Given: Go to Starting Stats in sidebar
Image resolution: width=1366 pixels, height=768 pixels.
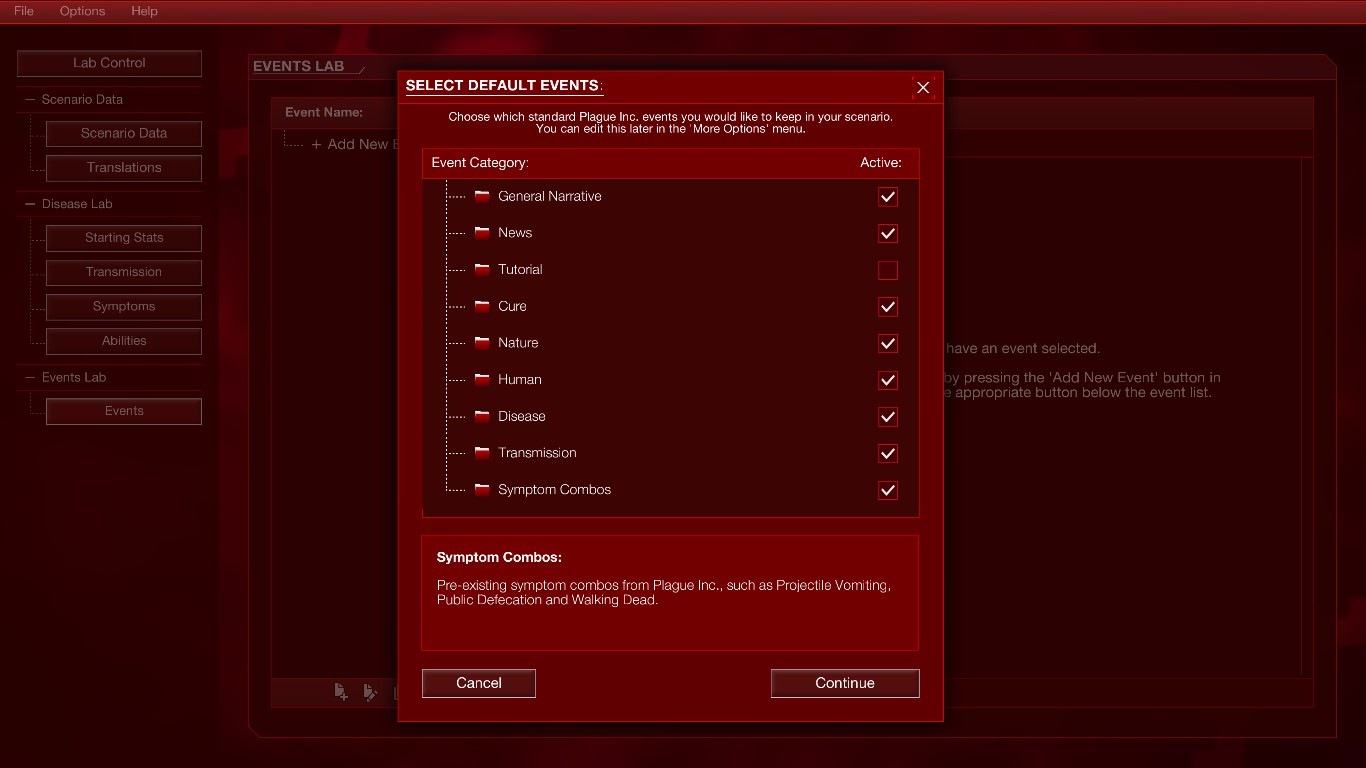Looking at the screenshot, I should [x=124, y=238].
